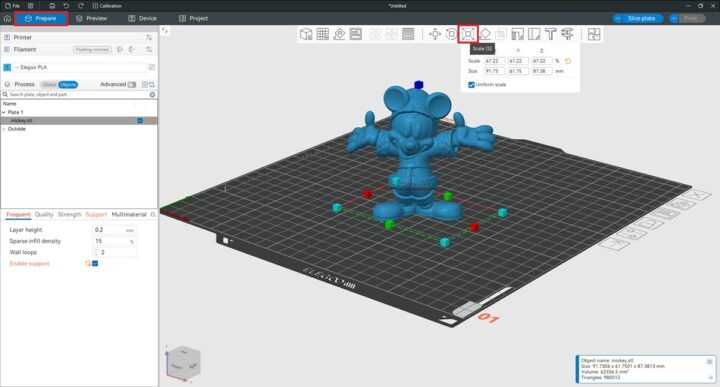The height and width of the screenshot is (387, 720).
Task: Close the object info panel
Action: 709,362
